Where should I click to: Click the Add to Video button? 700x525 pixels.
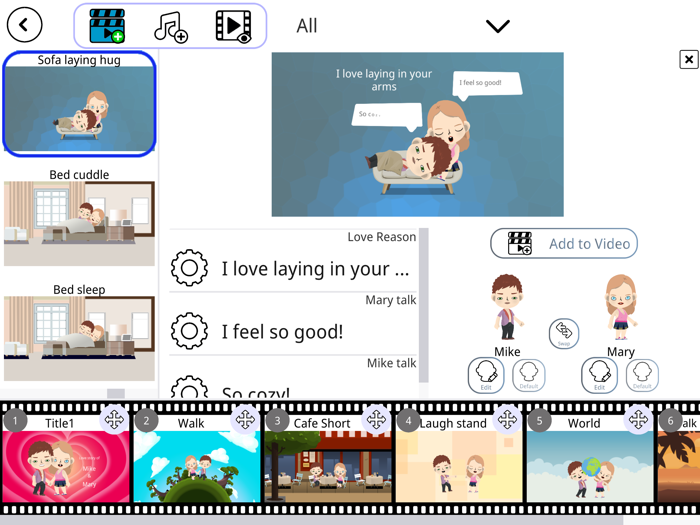point(564,243)
